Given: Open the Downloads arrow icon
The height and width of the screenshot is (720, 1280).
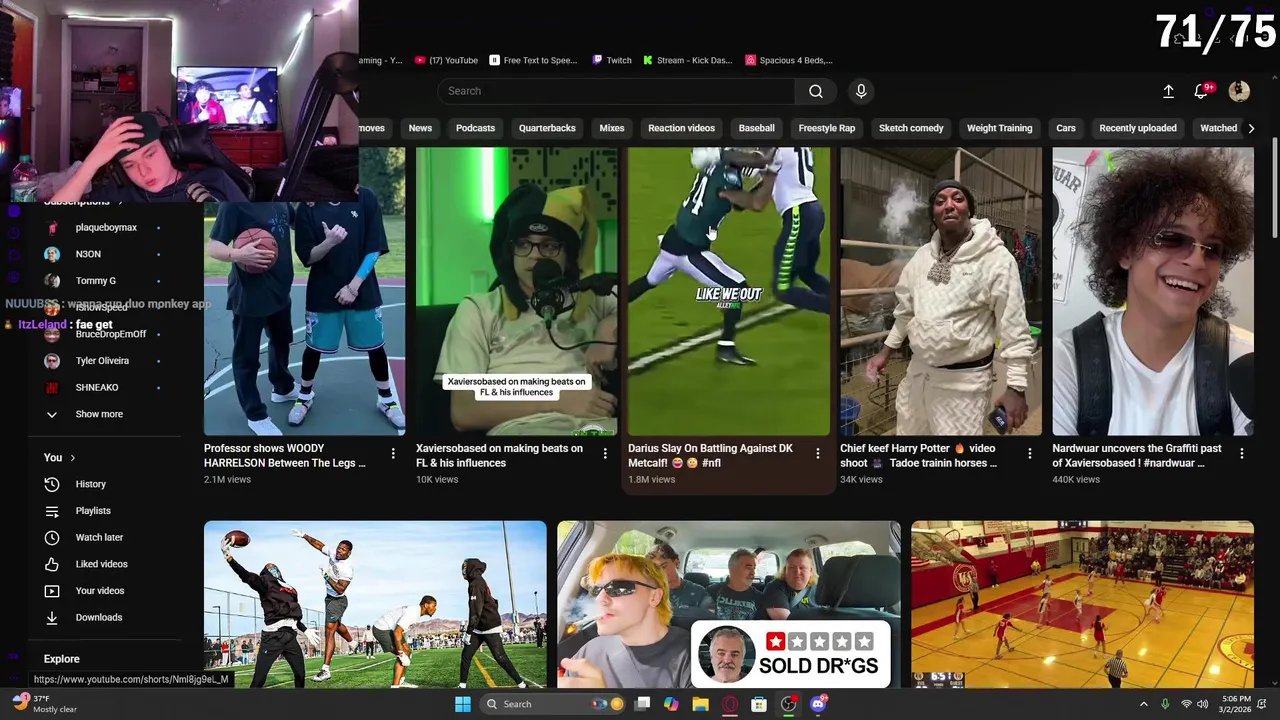Looking at the screenshot, I should coord(52,617).
